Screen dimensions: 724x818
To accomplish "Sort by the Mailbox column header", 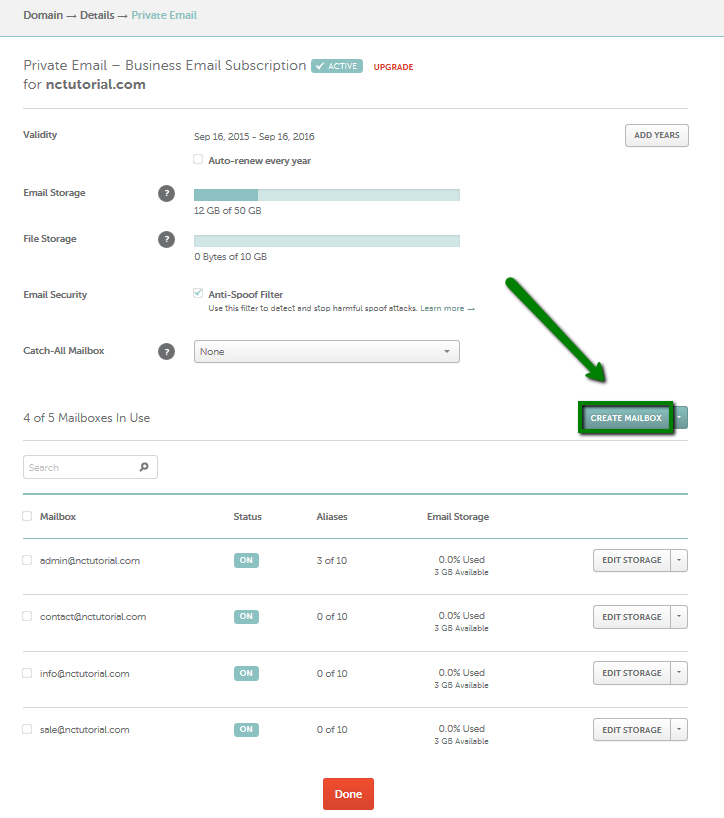I will 58,516.
